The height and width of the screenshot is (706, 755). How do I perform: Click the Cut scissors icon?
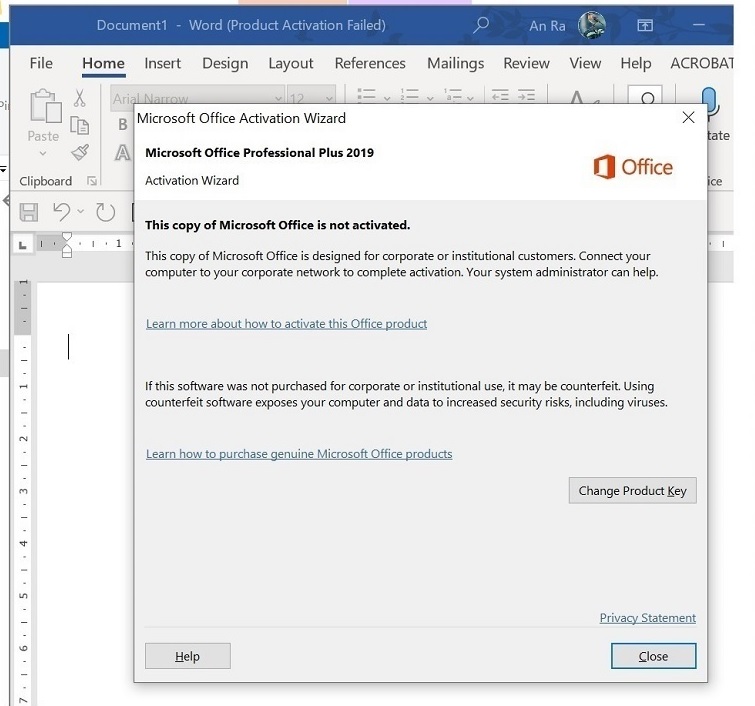tap(79, 98)
